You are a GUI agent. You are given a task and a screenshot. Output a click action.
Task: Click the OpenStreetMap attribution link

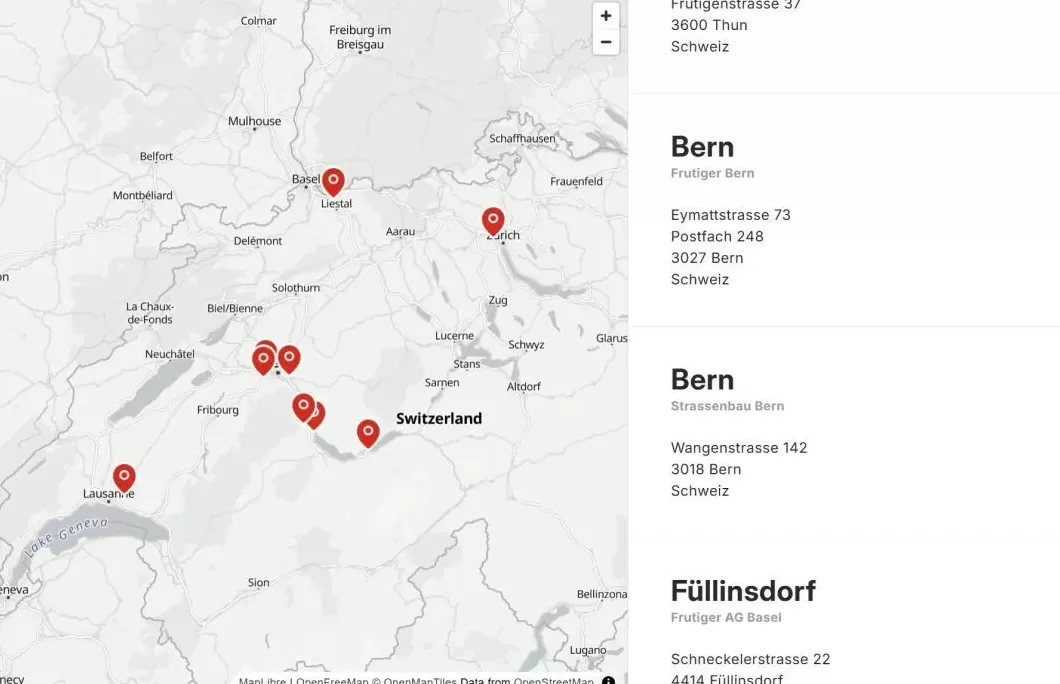click(553, 681)
